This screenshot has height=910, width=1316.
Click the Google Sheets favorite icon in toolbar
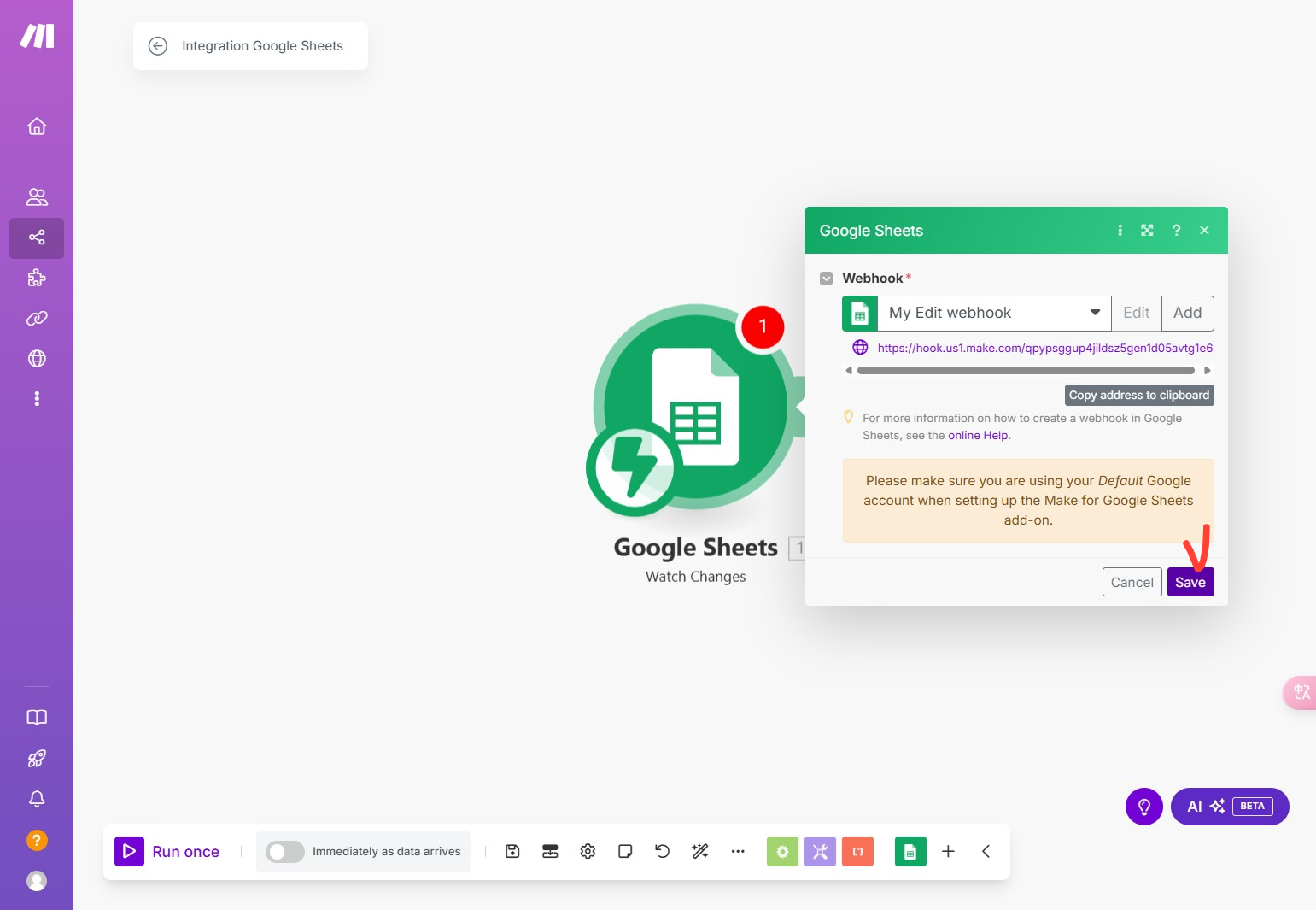point(910,851)
